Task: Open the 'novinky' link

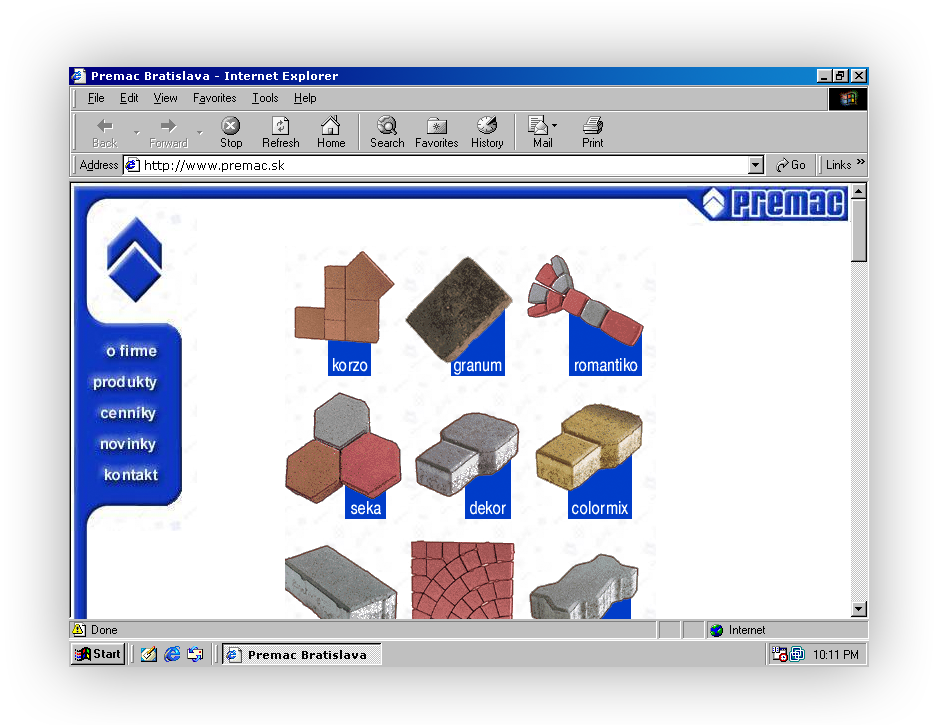Action: [128, 444]
